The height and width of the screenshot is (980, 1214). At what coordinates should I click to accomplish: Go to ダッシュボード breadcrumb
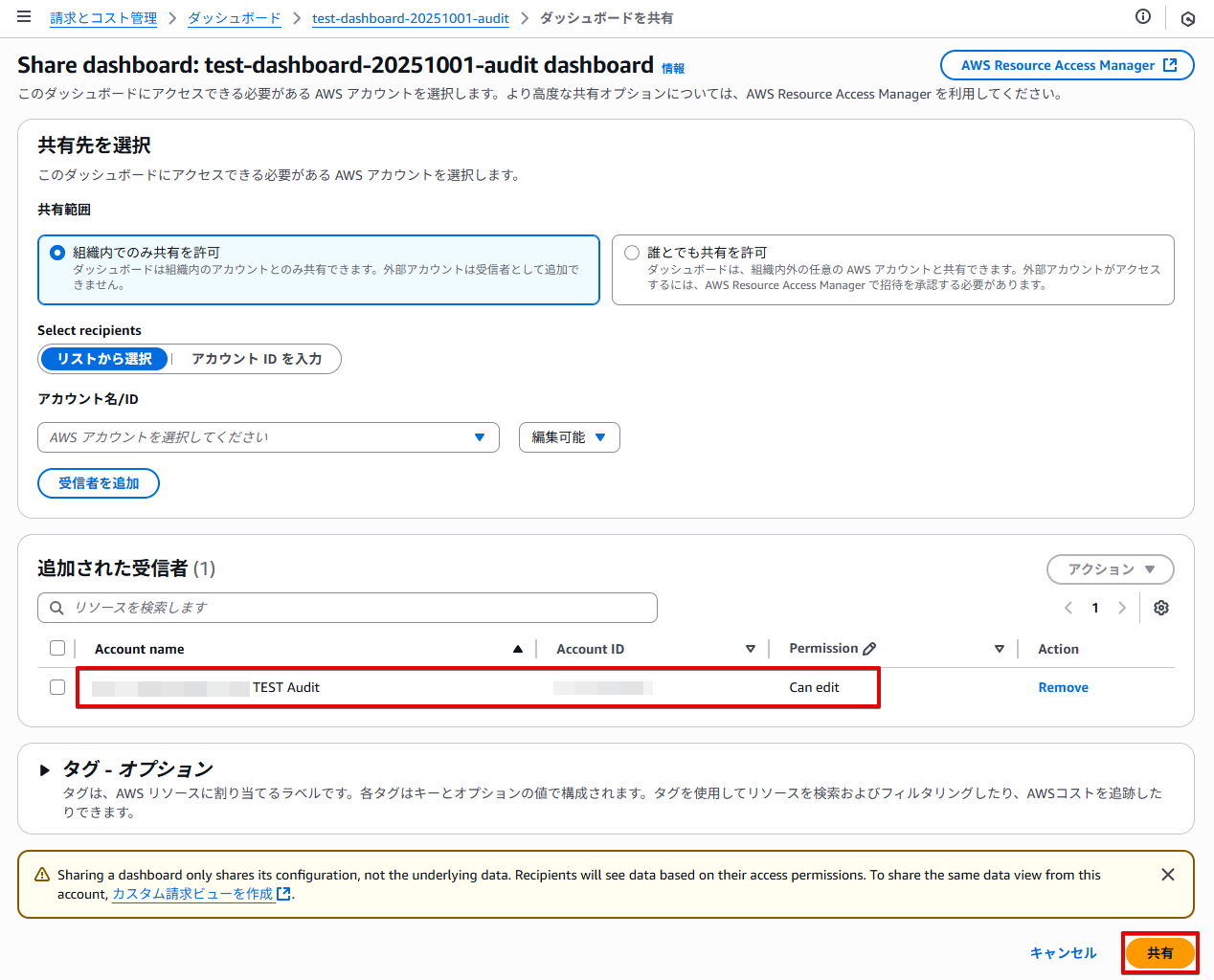(235, 18)
